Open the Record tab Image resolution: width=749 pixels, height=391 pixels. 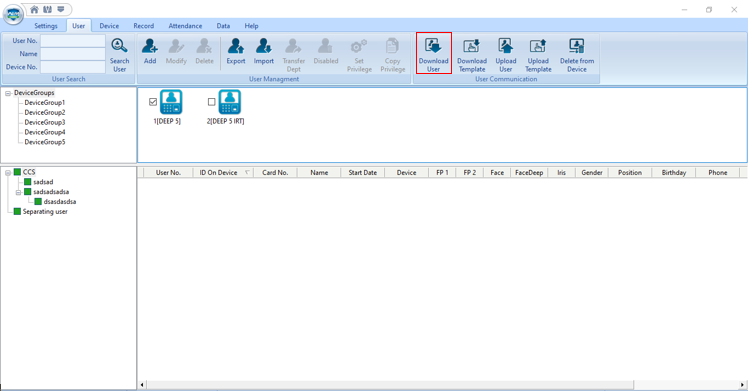click(x=143, y=26)
